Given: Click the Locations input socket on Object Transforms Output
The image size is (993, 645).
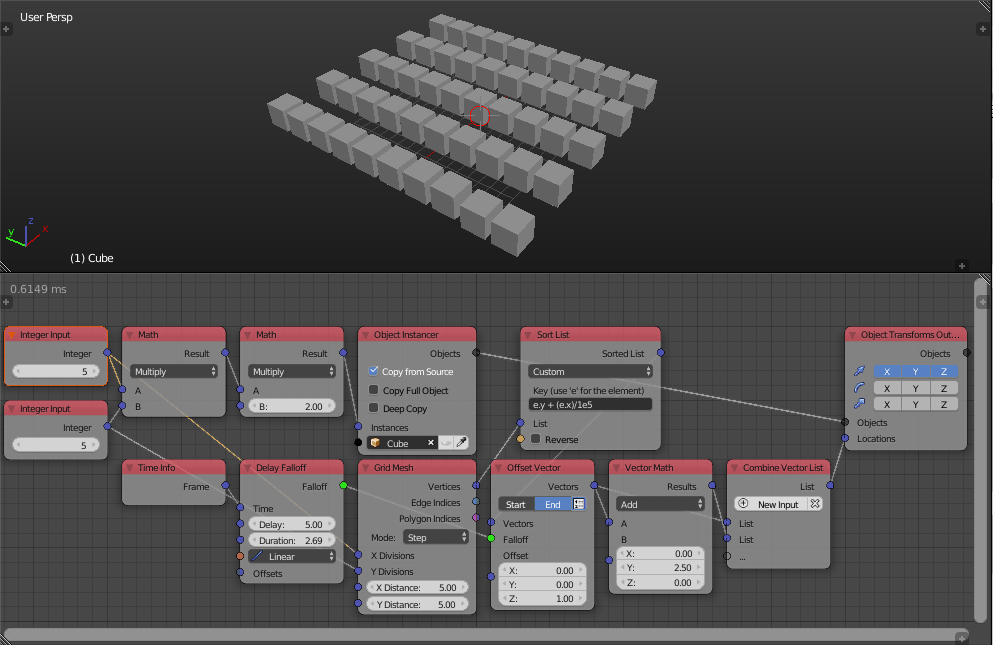Looking at the screenshot, I should click(x=845, y=438).
